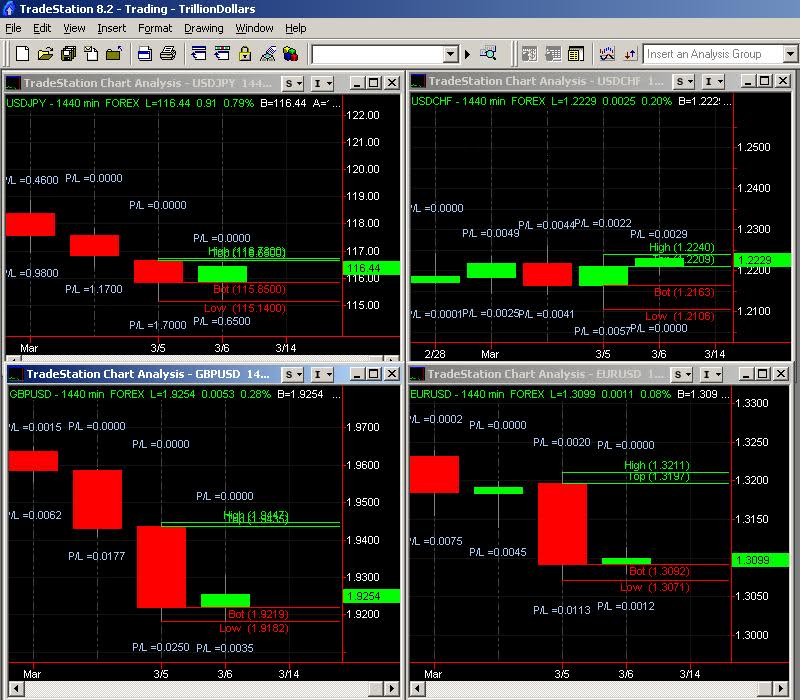Screen dimensions: 800x700
Task: Click the second window-arrange icon beside padlock
Action: (x=222, y=53)
